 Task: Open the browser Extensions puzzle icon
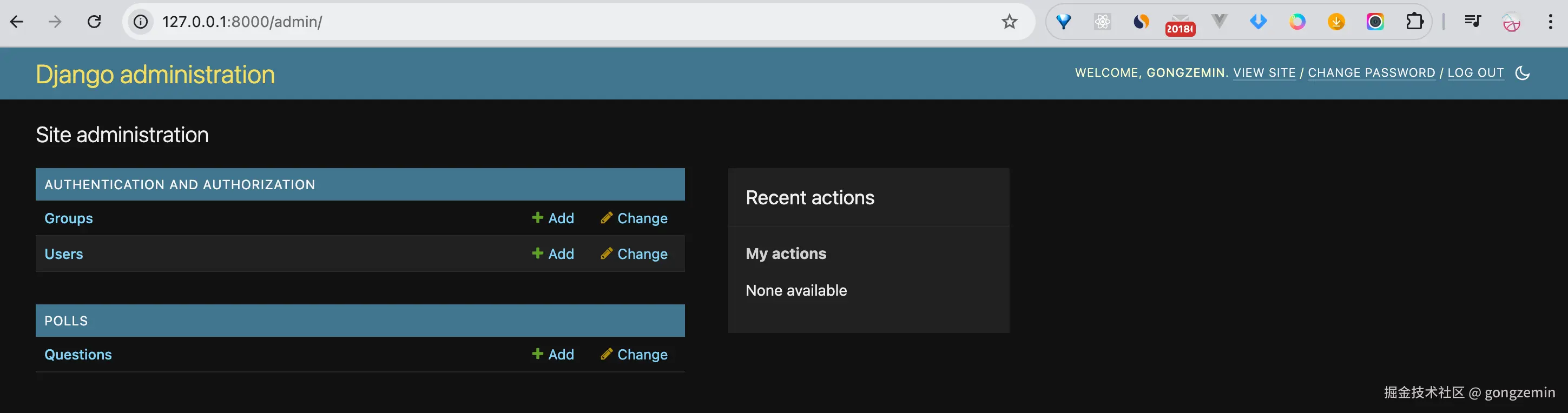1414,22
